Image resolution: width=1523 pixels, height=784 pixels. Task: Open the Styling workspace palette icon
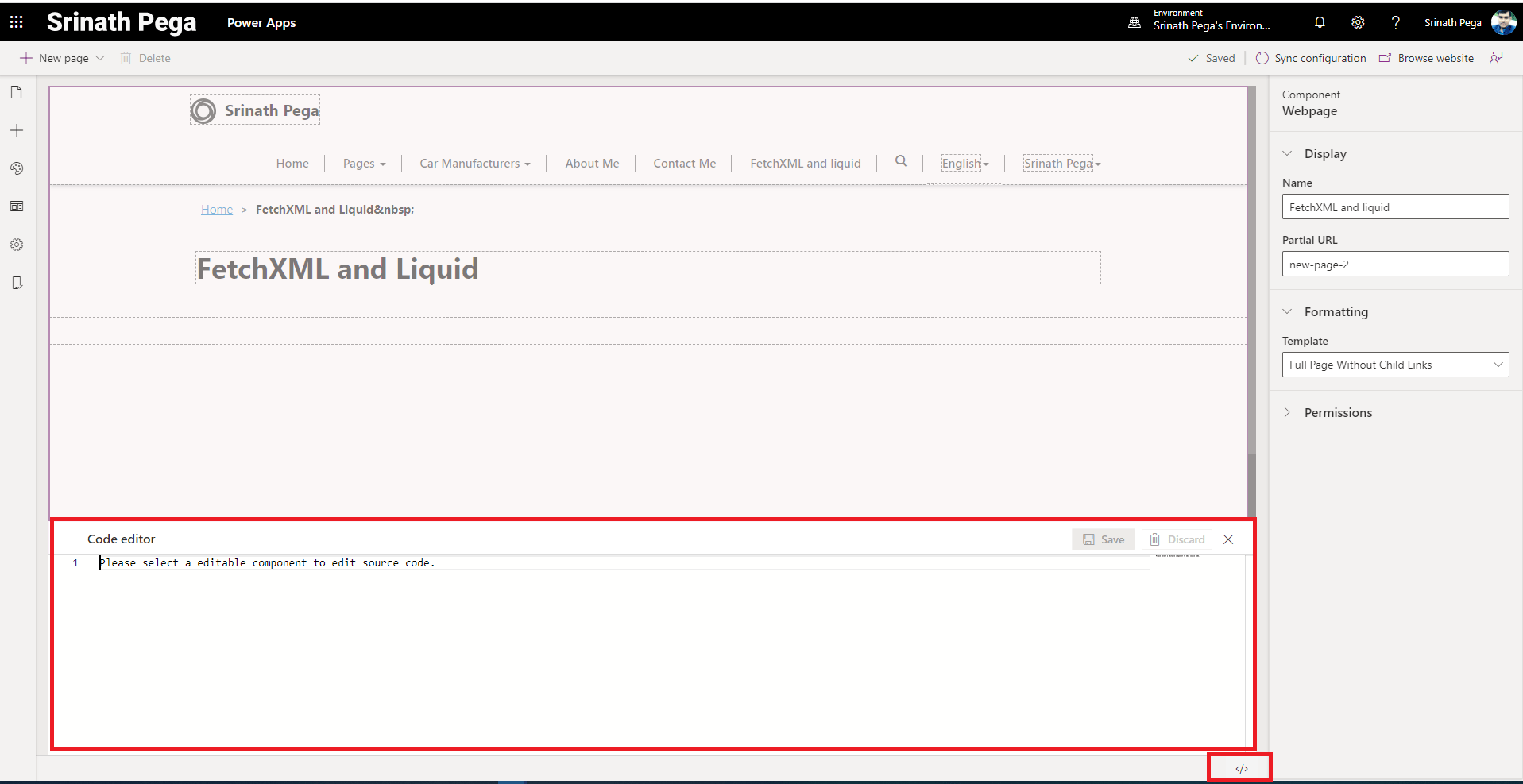(17, 168)
